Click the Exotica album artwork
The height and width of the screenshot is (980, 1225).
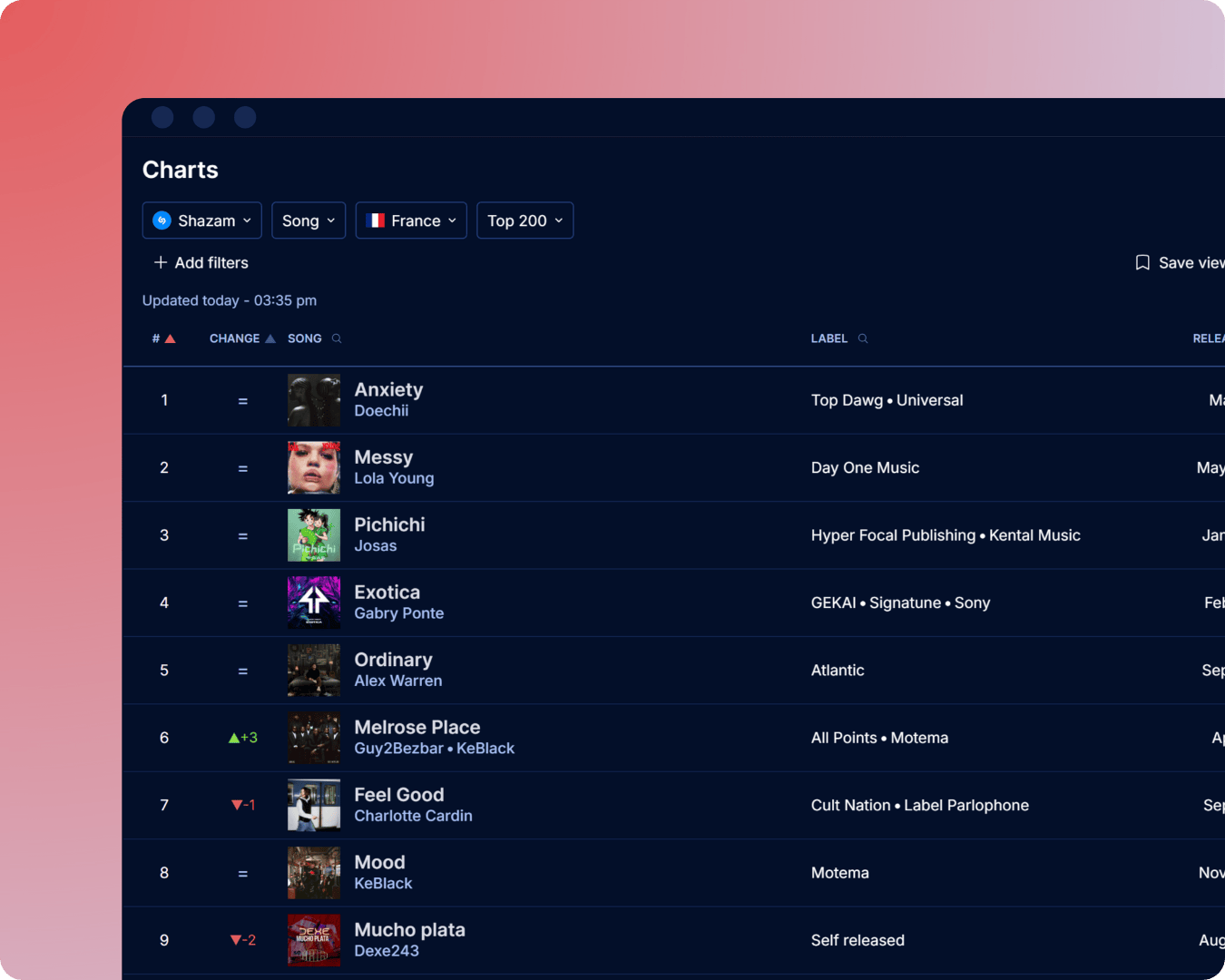point(314,603)
